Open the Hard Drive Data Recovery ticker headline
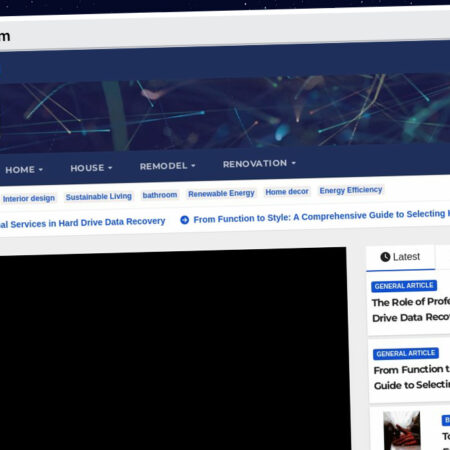The width and height of the screenshot is (450, 450). 82,223
